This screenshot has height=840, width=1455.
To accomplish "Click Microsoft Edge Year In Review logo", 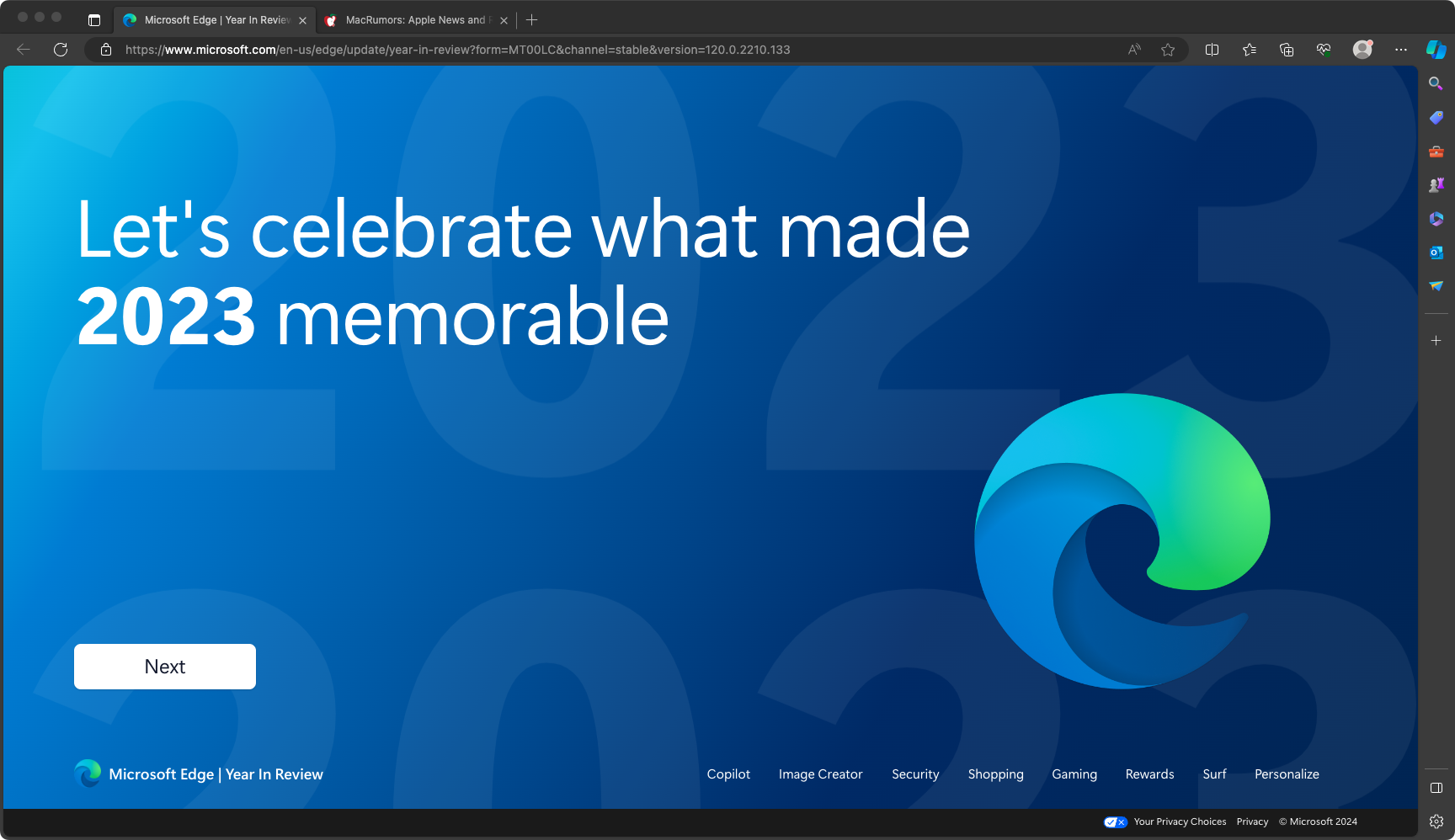I will coord(199,774).
